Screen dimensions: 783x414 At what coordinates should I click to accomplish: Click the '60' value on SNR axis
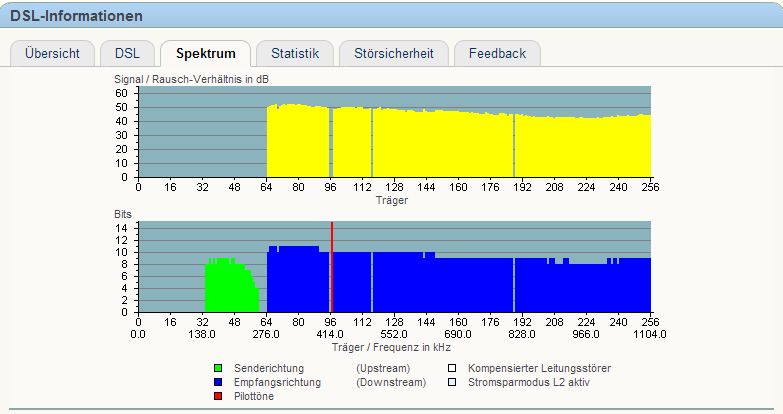coord(121,93)
